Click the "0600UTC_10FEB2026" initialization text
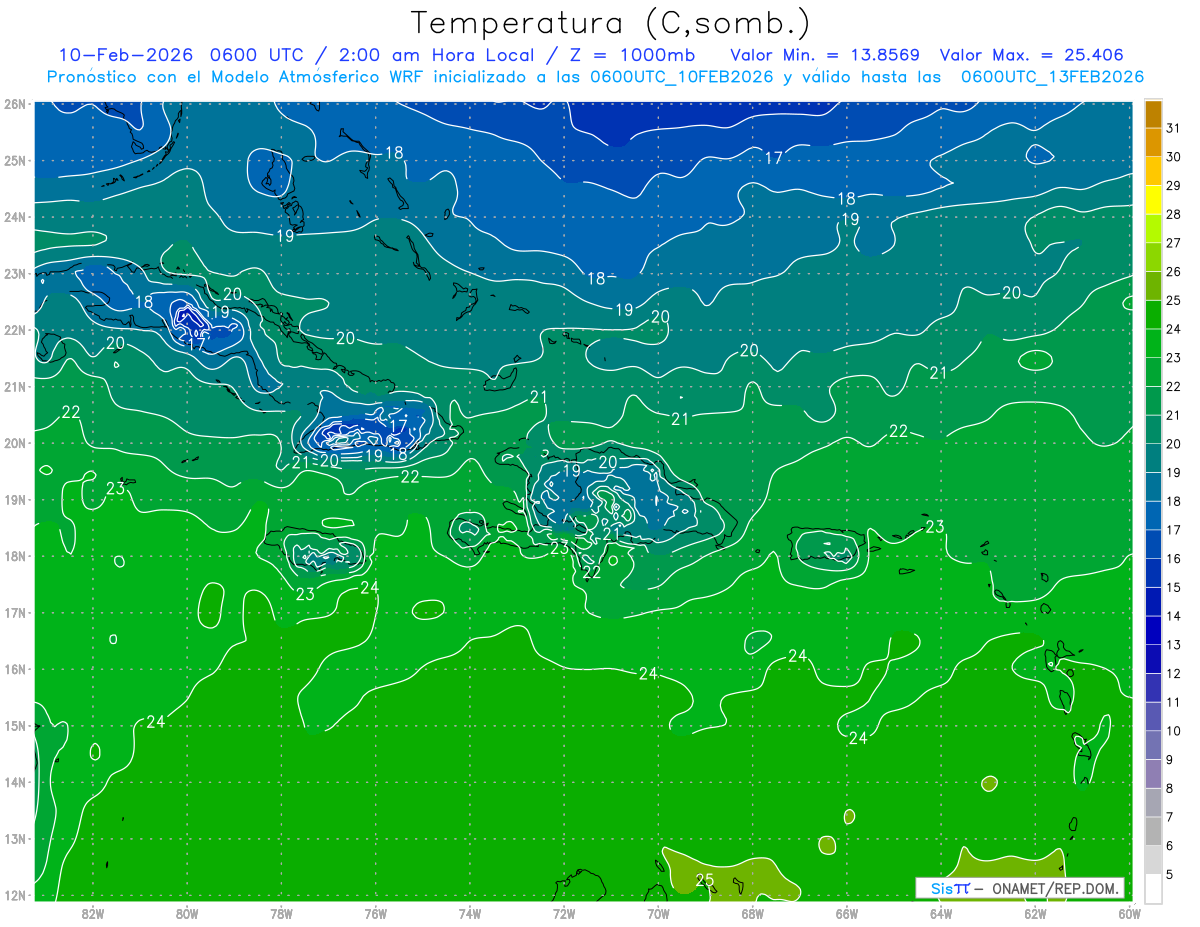This screenshot has width=1200, height=927. (x=681, y=77)
